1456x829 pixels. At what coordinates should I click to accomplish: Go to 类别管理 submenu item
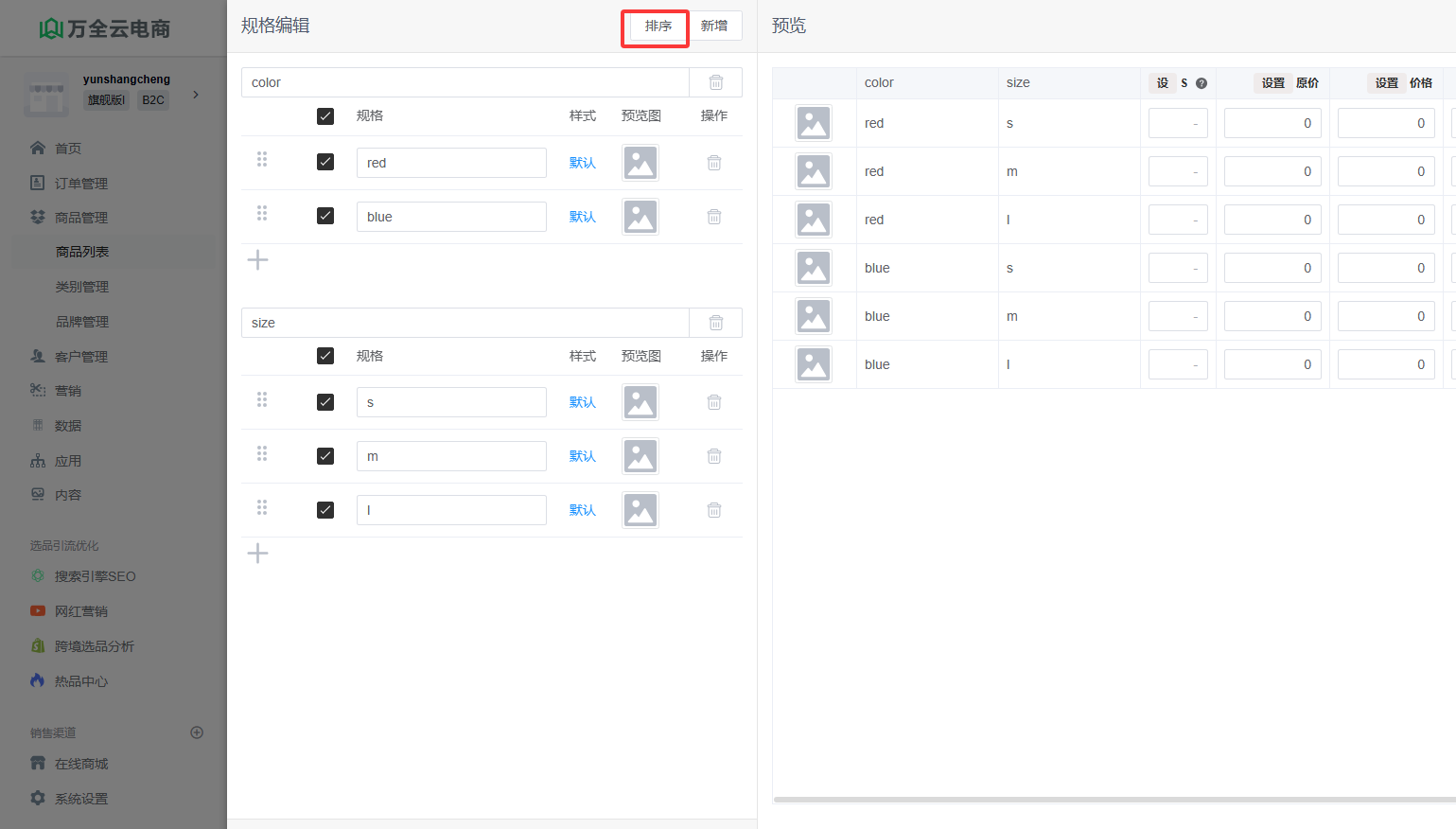click(82, 287)
